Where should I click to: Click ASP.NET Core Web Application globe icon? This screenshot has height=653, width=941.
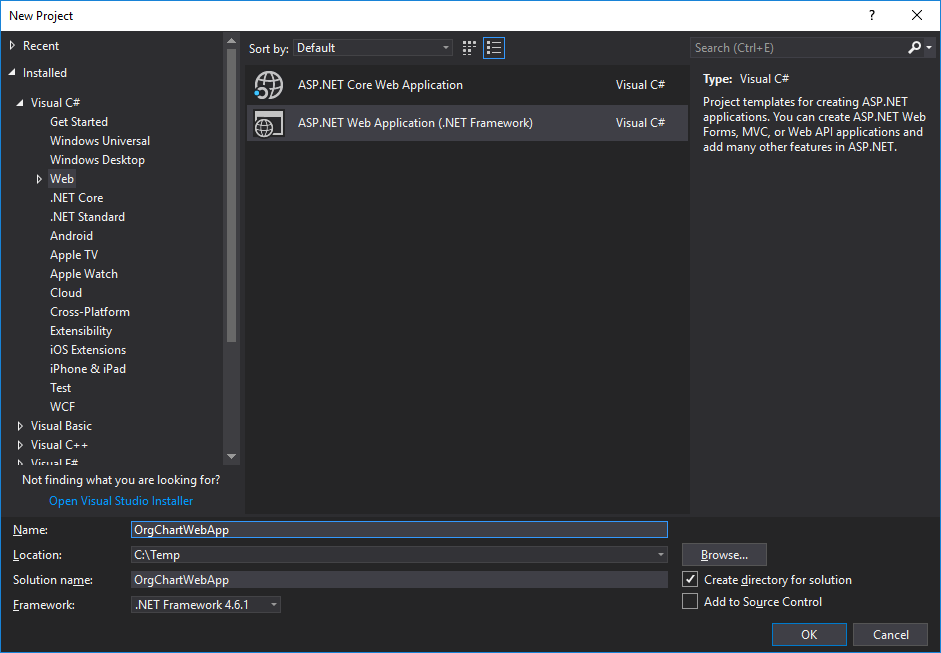268,85
